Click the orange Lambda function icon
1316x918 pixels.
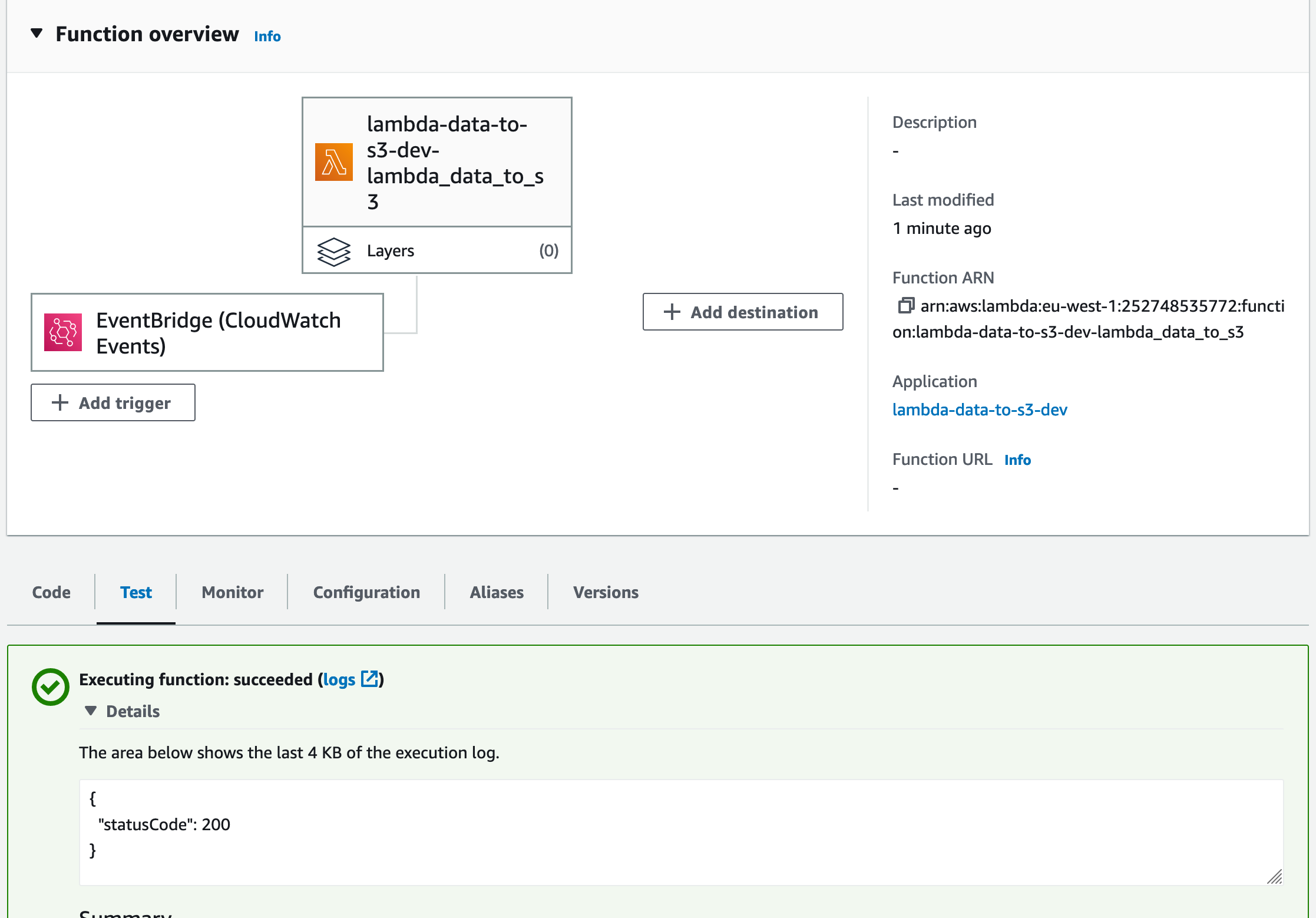(x=334, y=162)
